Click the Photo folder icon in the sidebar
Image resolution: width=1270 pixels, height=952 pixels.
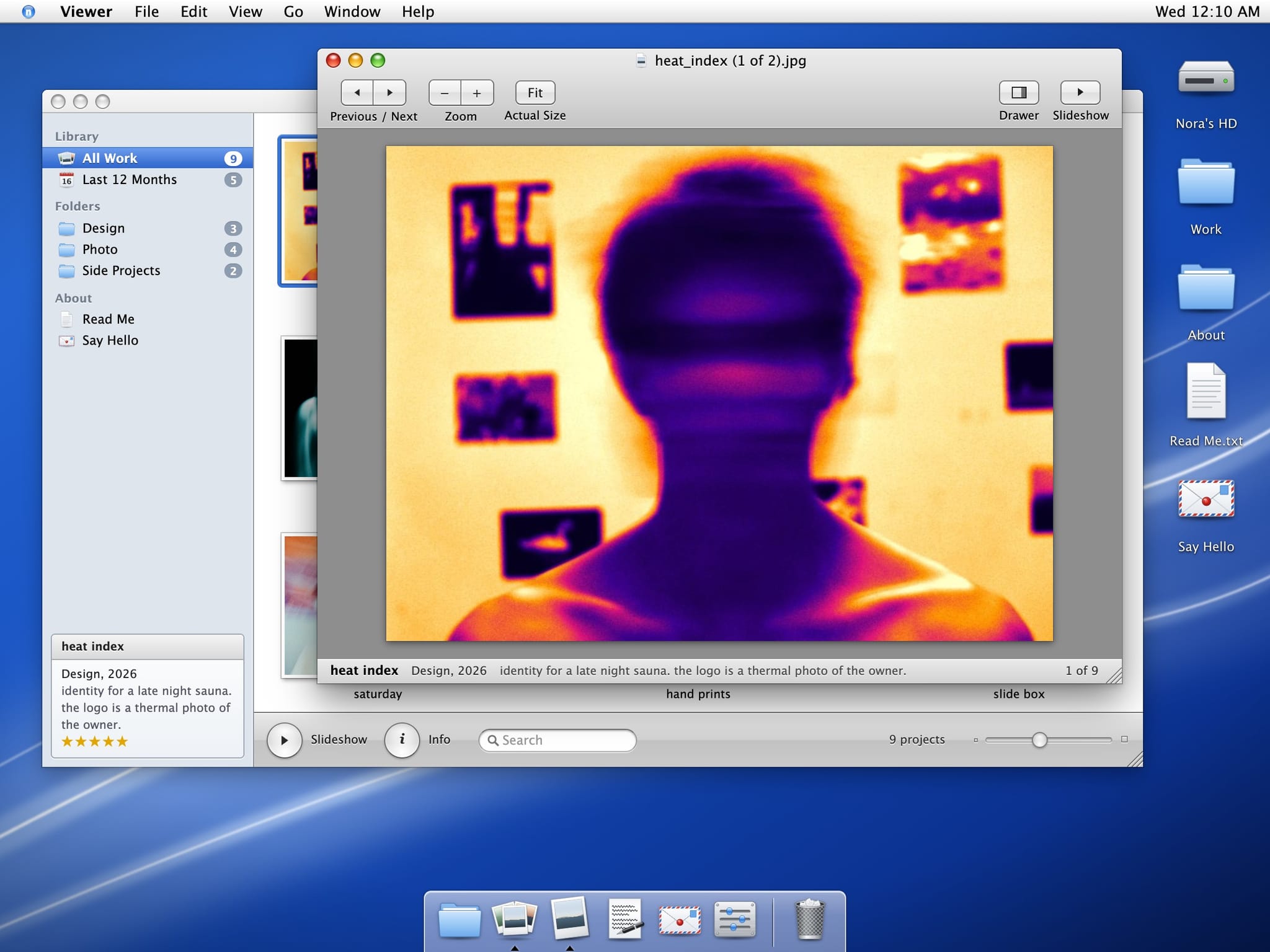[x=66, y=250]
